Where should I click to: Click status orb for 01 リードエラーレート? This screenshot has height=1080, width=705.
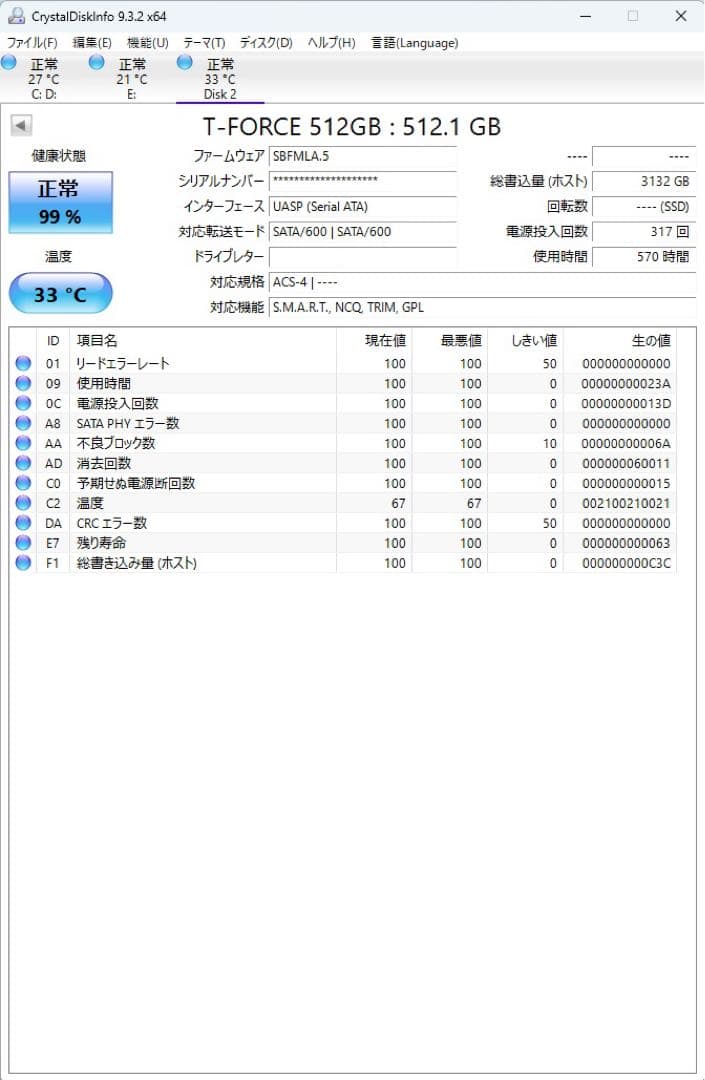pyautogui.click(x=23, y=363)
